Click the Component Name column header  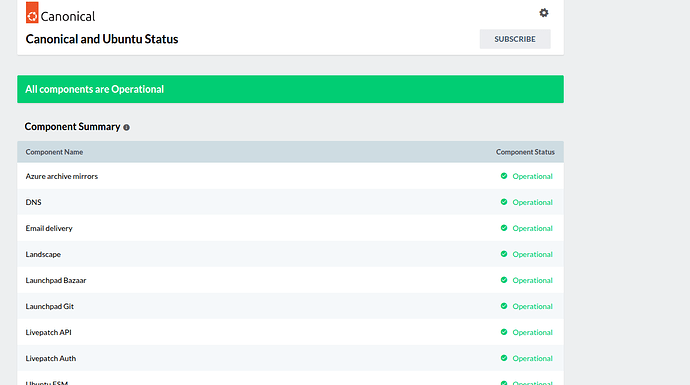click(54, 152)
